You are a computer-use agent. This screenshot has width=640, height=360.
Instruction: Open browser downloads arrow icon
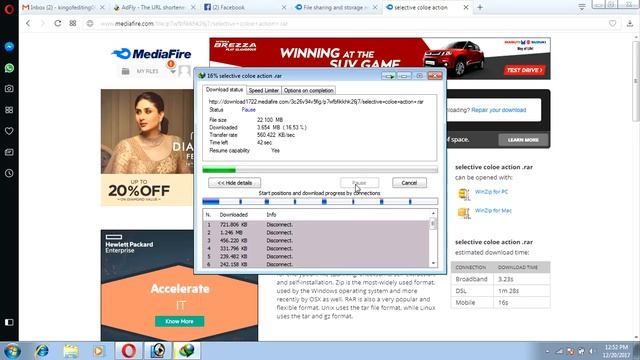pos(630,24)
